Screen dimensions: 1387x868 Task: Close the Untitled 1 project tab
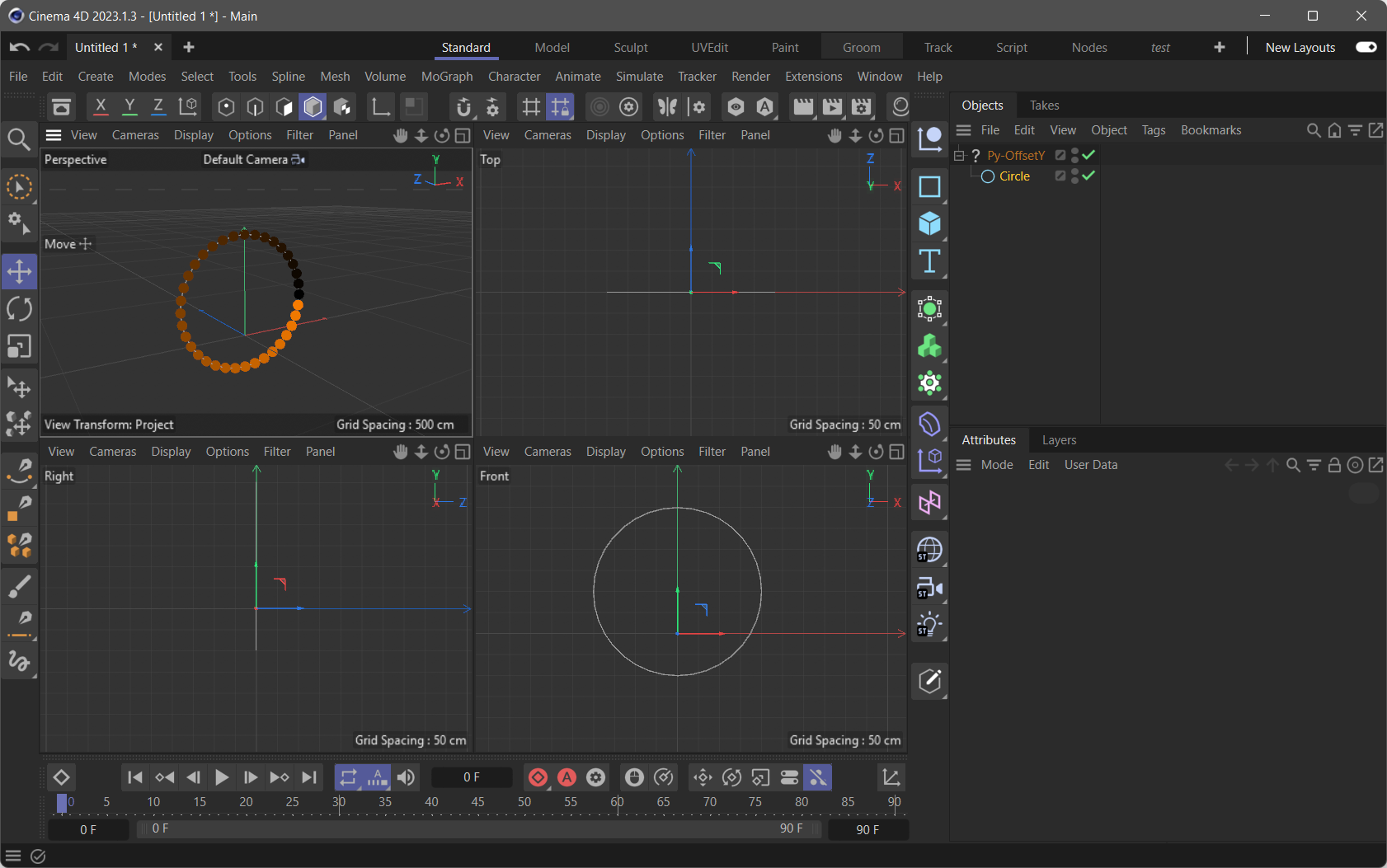(158, 47)
